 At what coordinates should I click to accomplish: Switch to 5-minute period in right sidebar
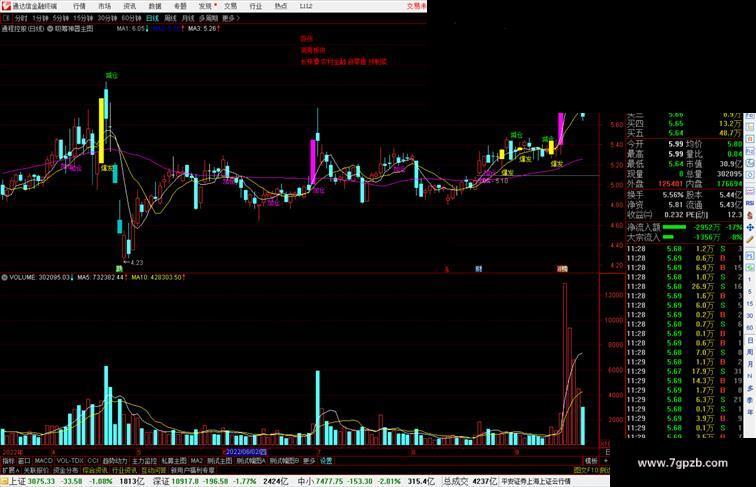750,292
